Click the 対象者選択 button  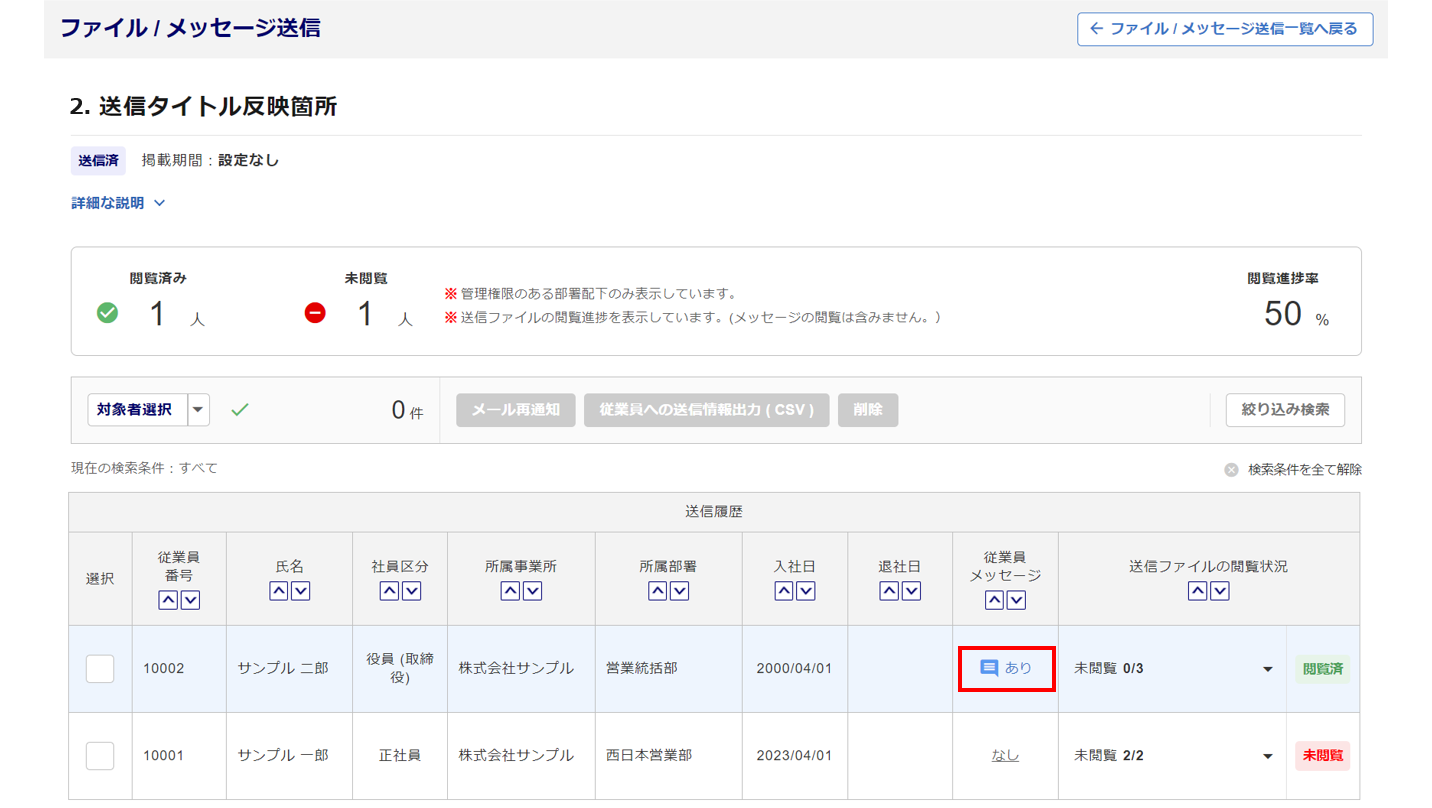click(x=135, y=410)
